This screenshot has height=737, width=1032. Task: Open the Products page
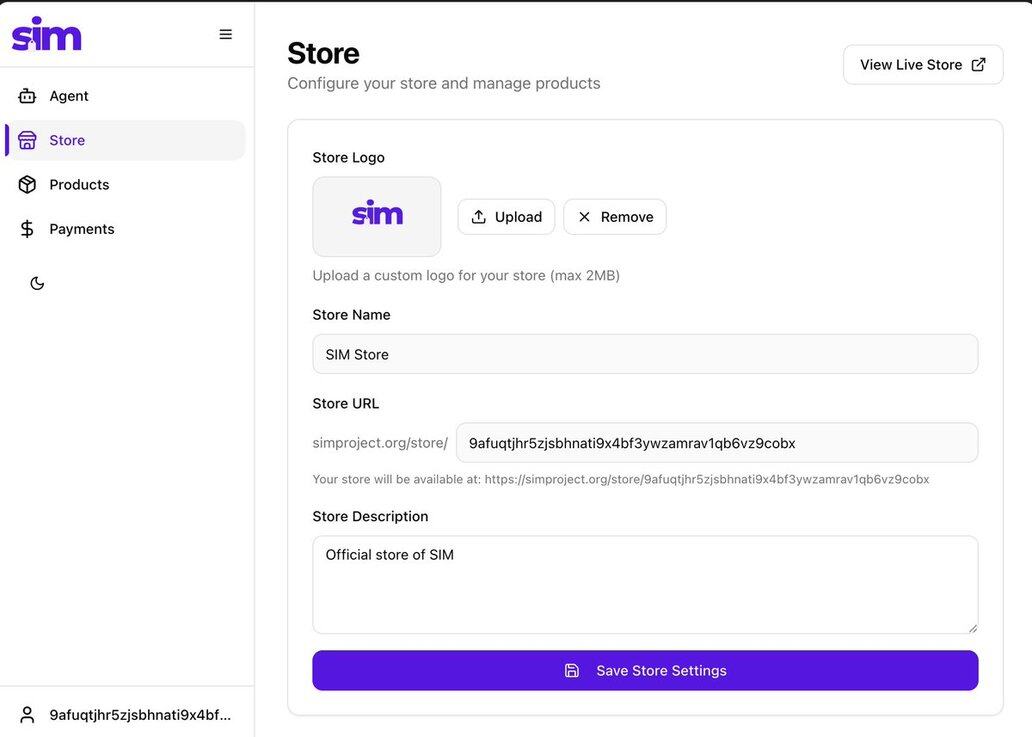pyautogui.click(x=79, y=185)
